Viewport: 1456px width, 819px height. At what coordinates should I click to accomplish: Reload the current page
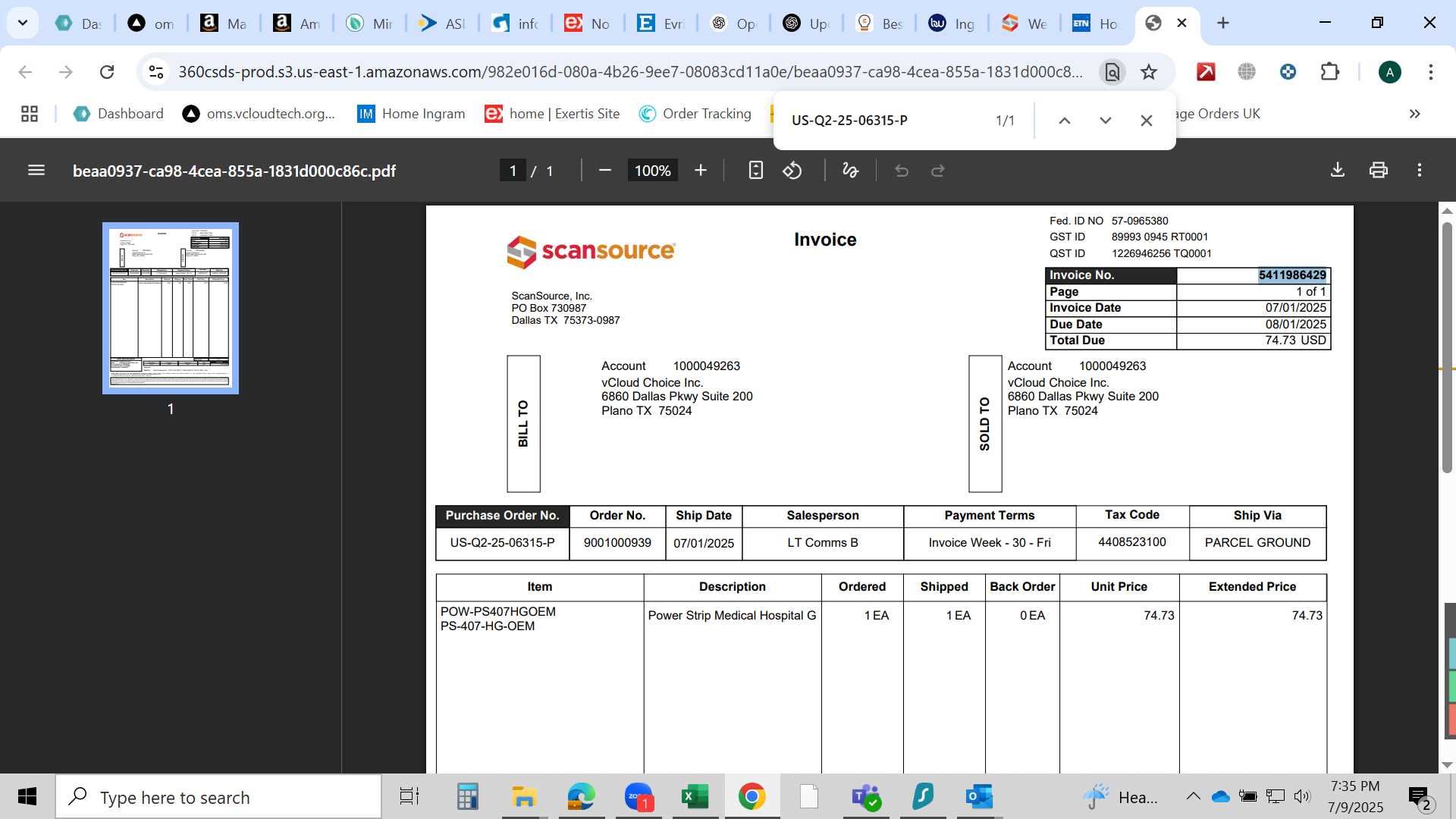[107, 72]
